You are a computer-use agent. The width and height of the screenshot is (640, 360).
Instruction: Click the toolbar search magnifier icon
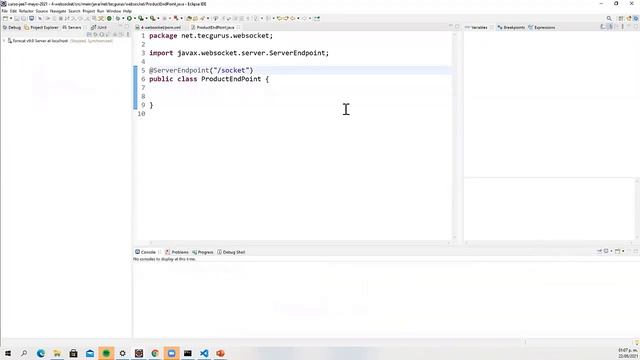click(609, 18)
